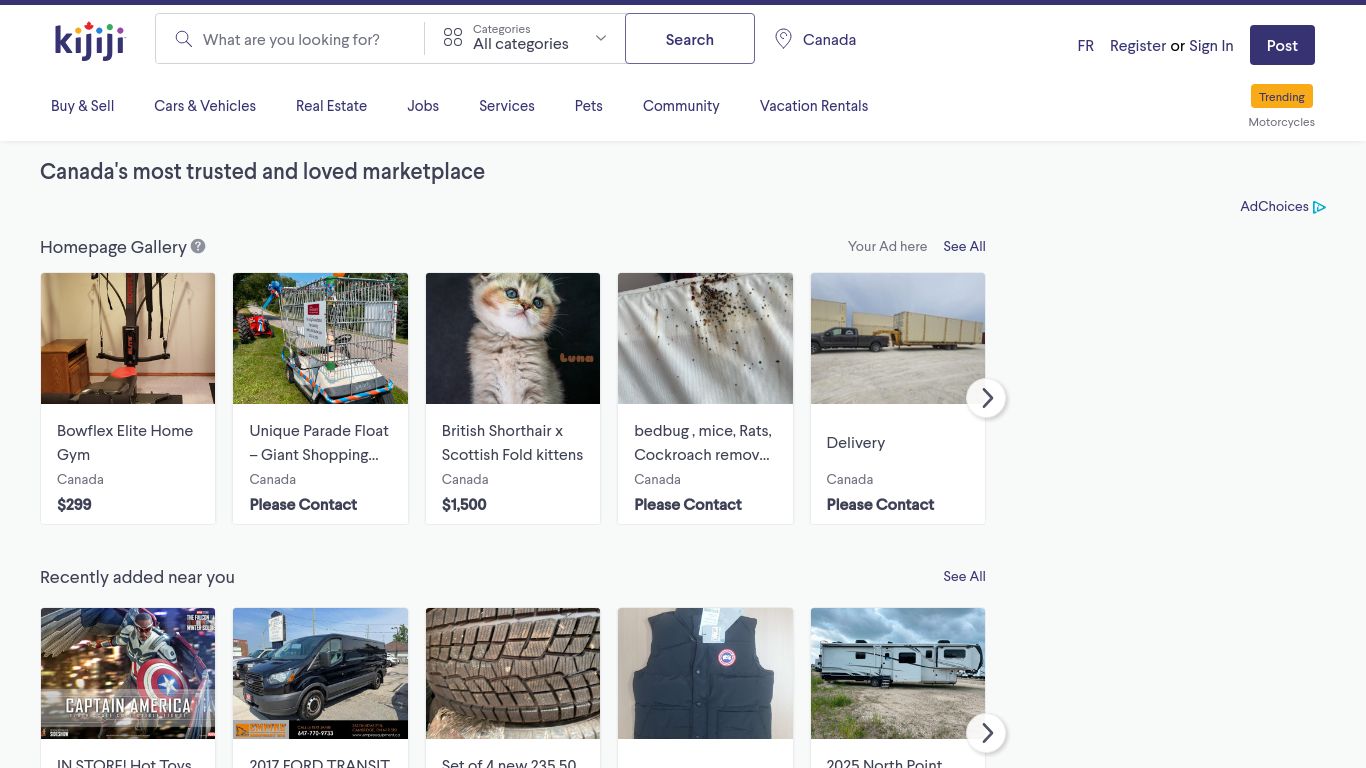This screenshot has width=1366, height=768.
Task: Open the Captain America Hot Toys photo
Action: [x=128, y=673]
